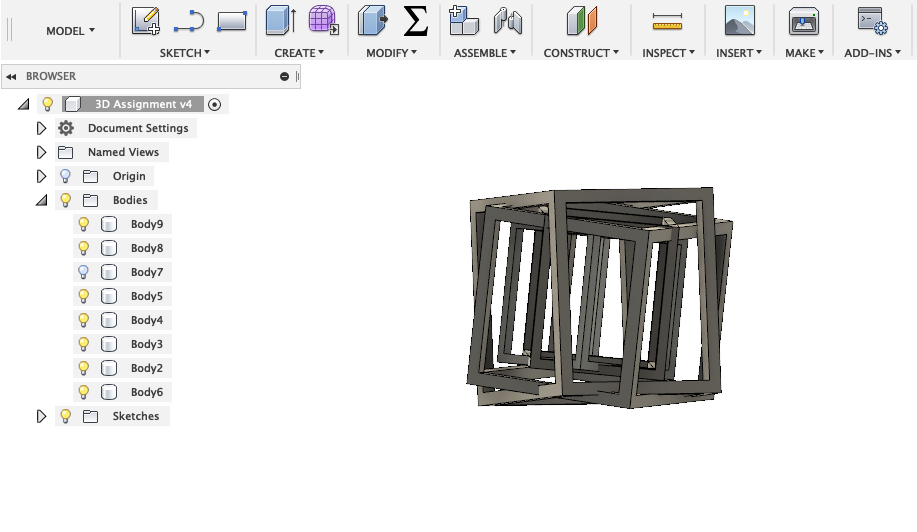Open the ADD-INS menu
This screenshot has width=917, height=532.
tap(872, 53)
